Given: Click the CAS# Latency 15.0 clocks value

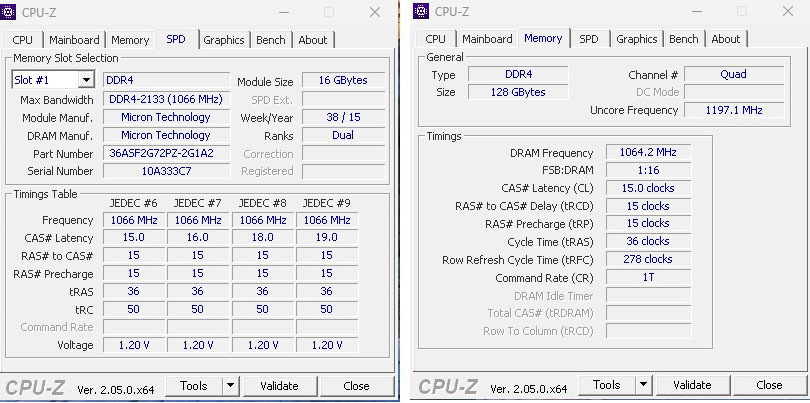Looking at the screenshot, I should click(x=648, y=188).
